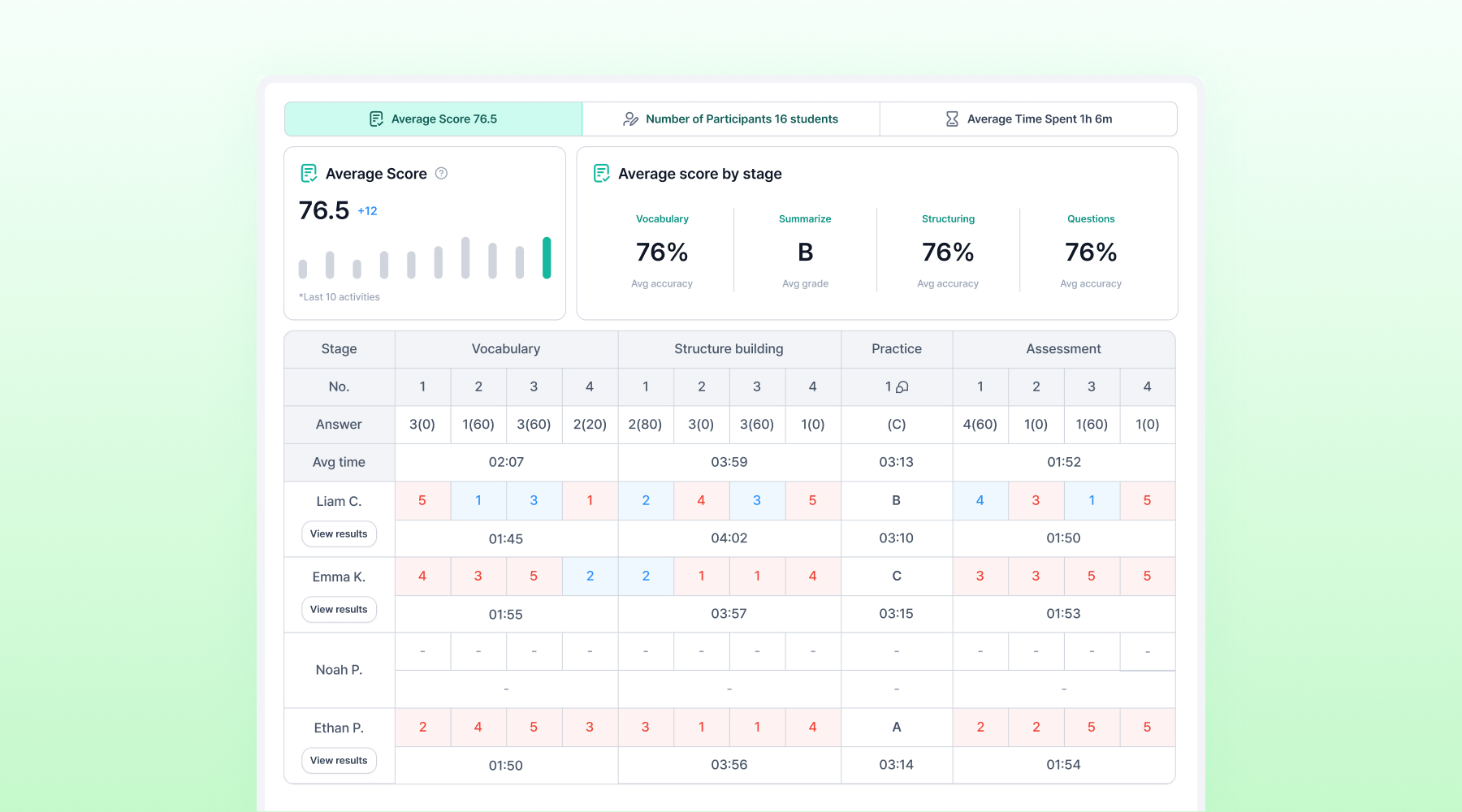Click the 76.5 average score value in the card
The width and height of the screenshot is (1462, 812).
pos(324,211)
